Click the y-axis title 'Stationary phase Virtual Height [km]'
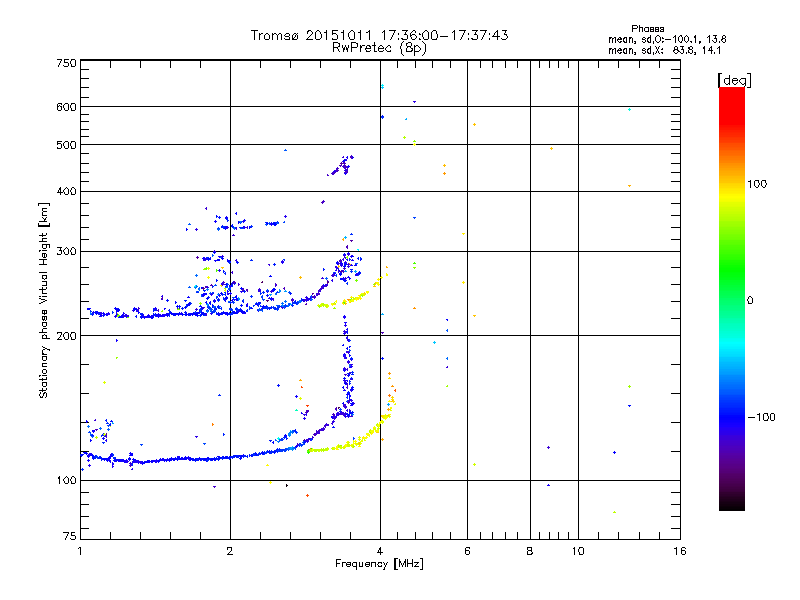 click(x=43, y=300)
